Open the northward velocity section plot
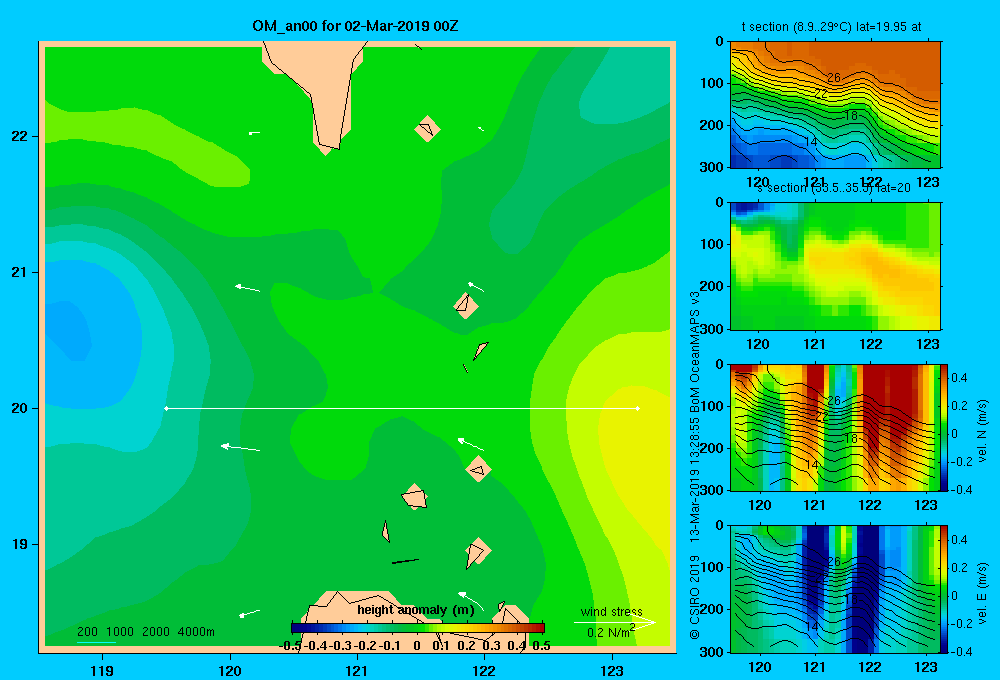Viewport: 1000px width, 680px height. click(835, 427)
